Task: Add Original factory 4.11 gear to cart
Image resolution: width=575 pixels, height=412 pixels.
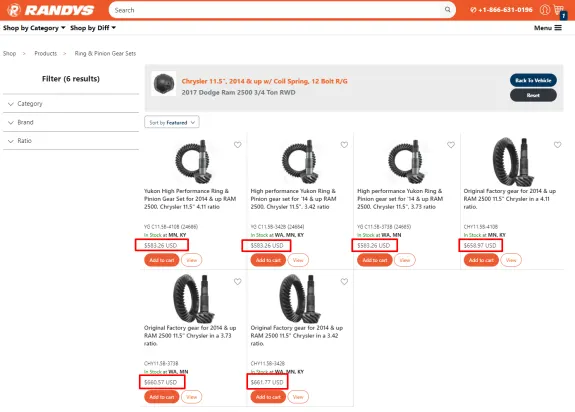Action: [x=481, y=260]
